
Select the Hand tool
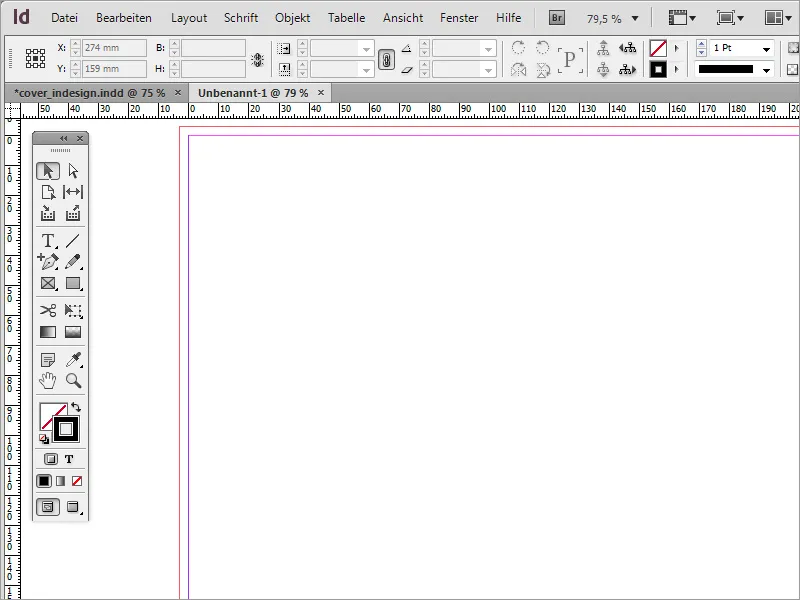pyautogui.click(x=47, y=380)
